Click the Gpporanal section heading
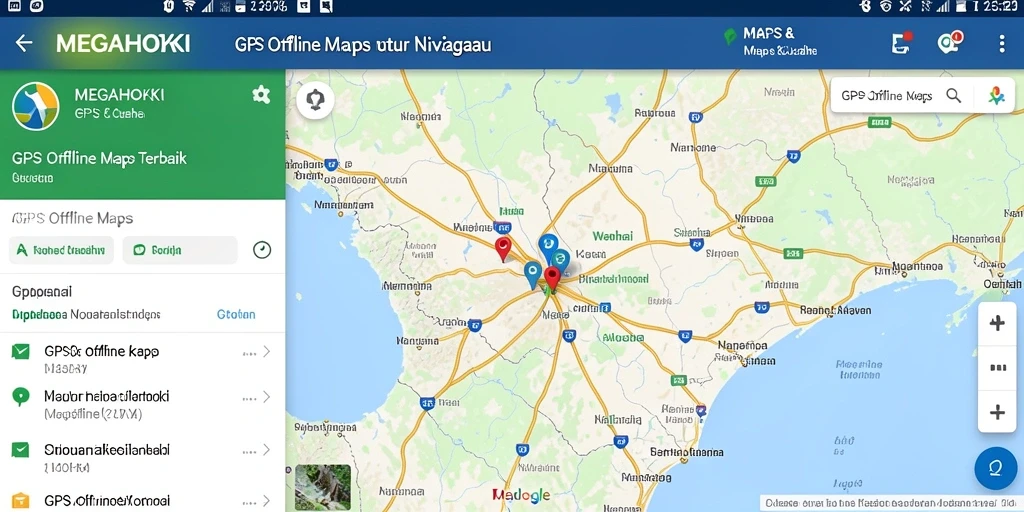The height and width of the screenshot is (512, 1024). (42, 291)
